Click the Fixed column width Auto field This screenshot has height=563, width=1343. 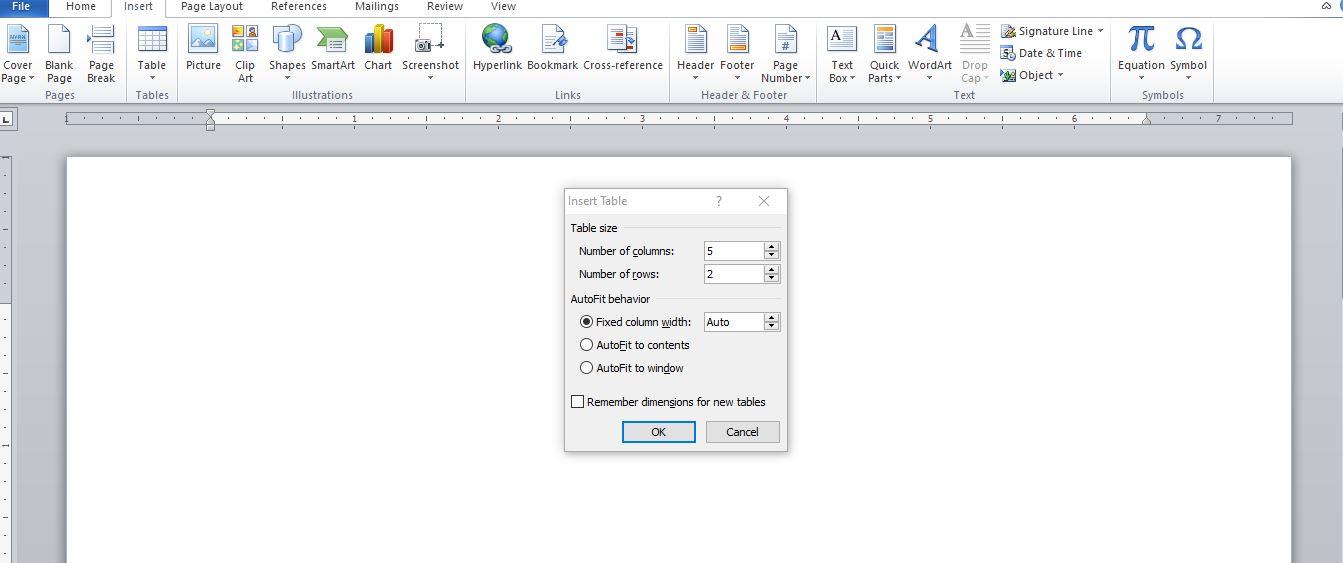(x=734, y=322)
